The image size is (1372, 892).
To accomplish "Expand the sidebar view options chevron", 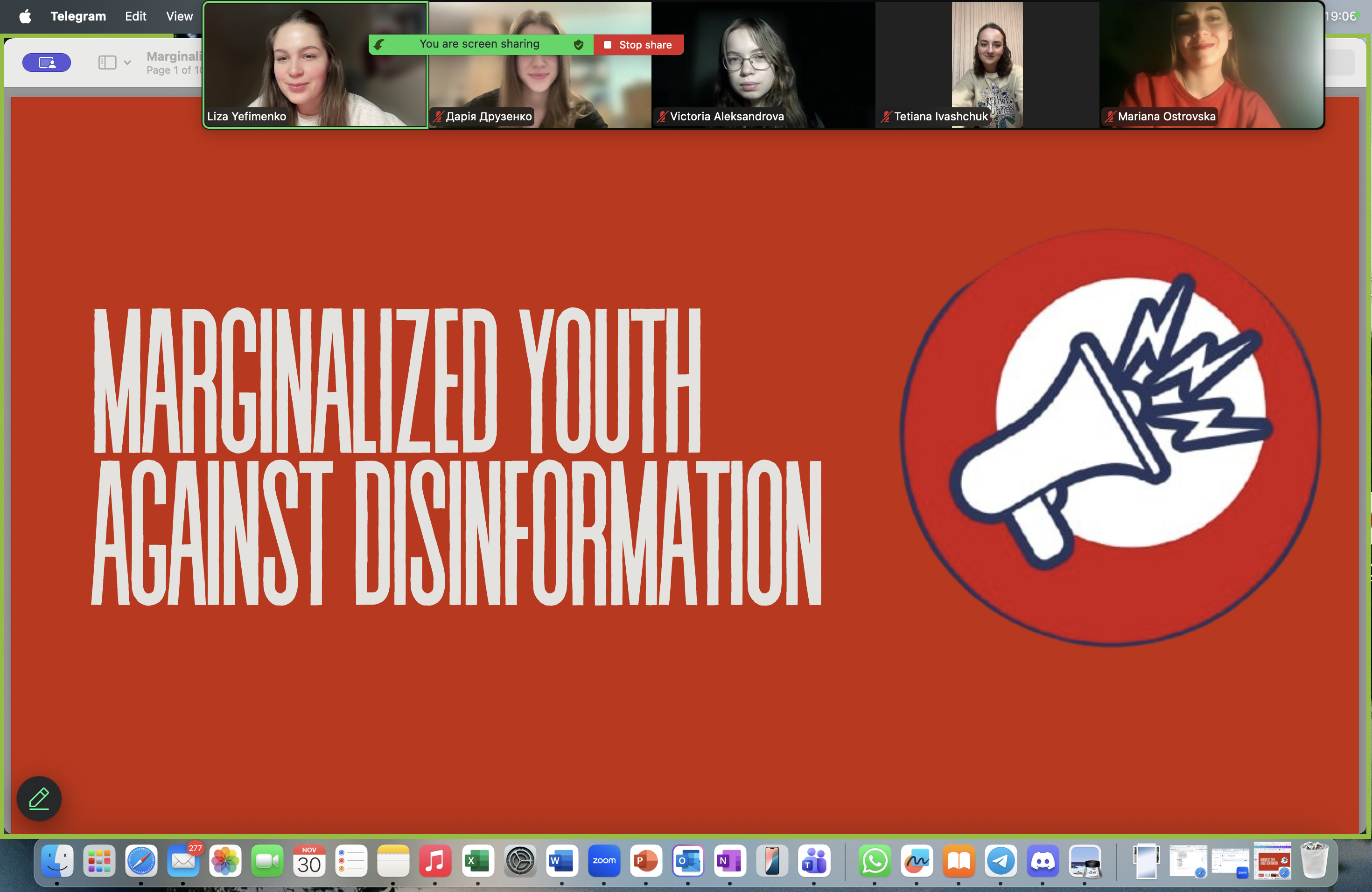I will point(127,62).
